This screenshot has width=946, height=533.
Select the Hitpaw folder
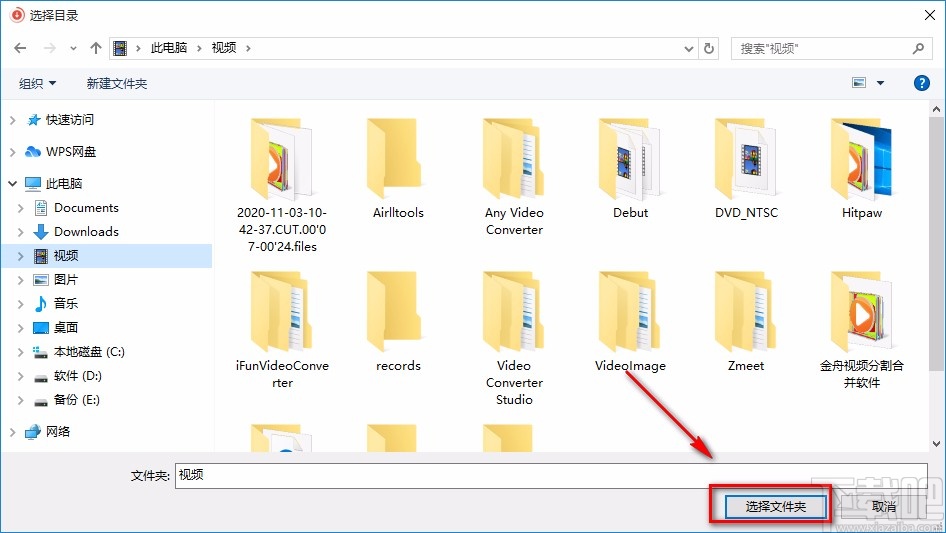862,168
